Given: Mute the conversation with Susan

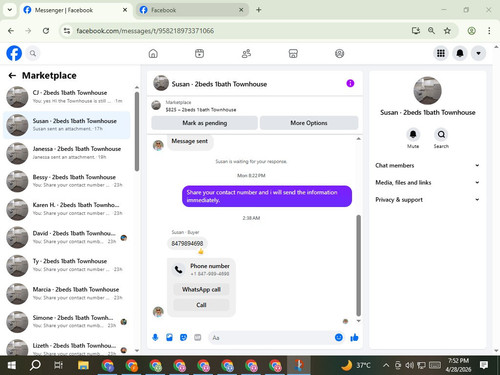Looking at the screenshot, I should [x=413, y=134].
